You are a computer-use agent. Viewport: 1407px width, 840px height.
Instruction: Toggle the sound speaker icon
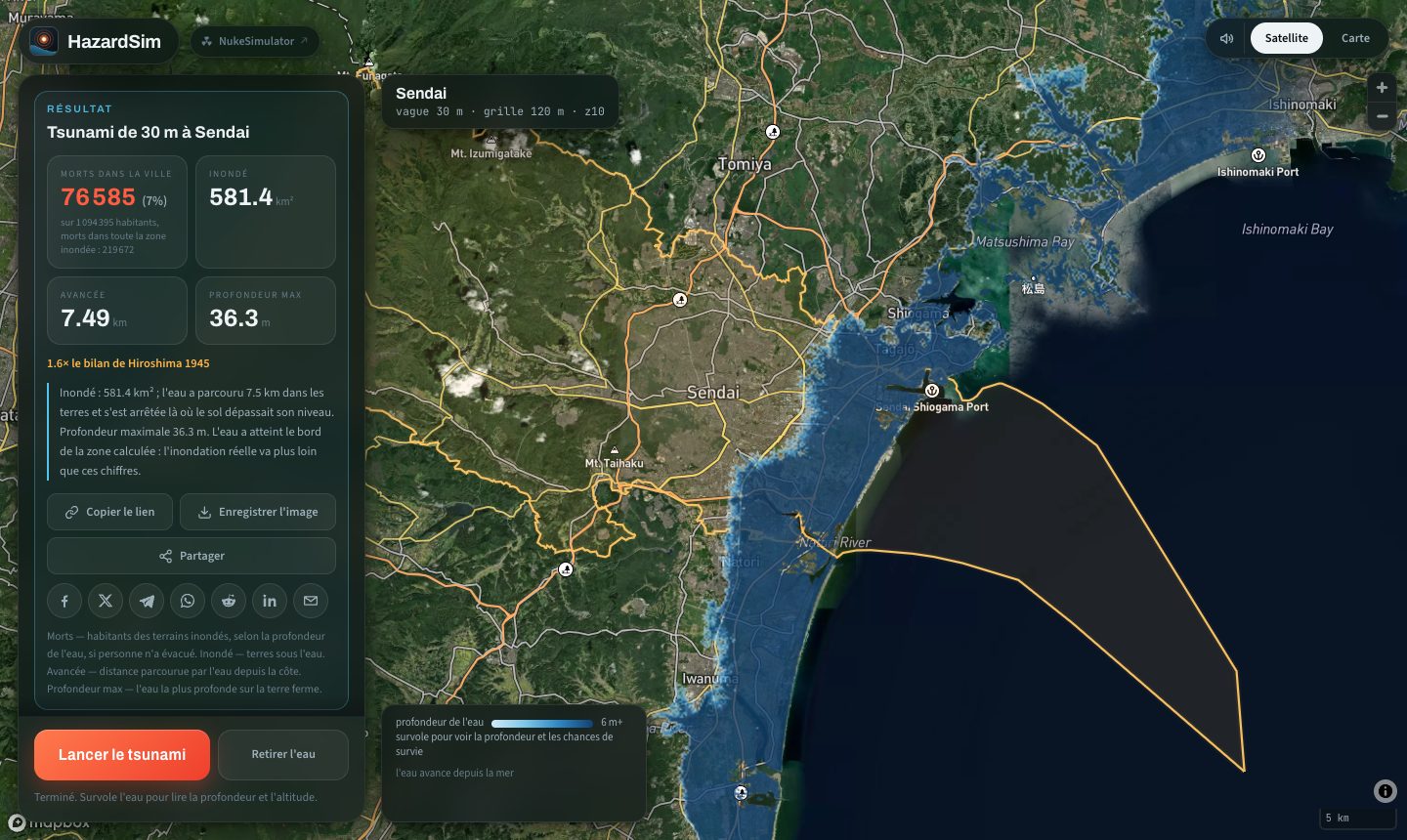point(1226,38)
